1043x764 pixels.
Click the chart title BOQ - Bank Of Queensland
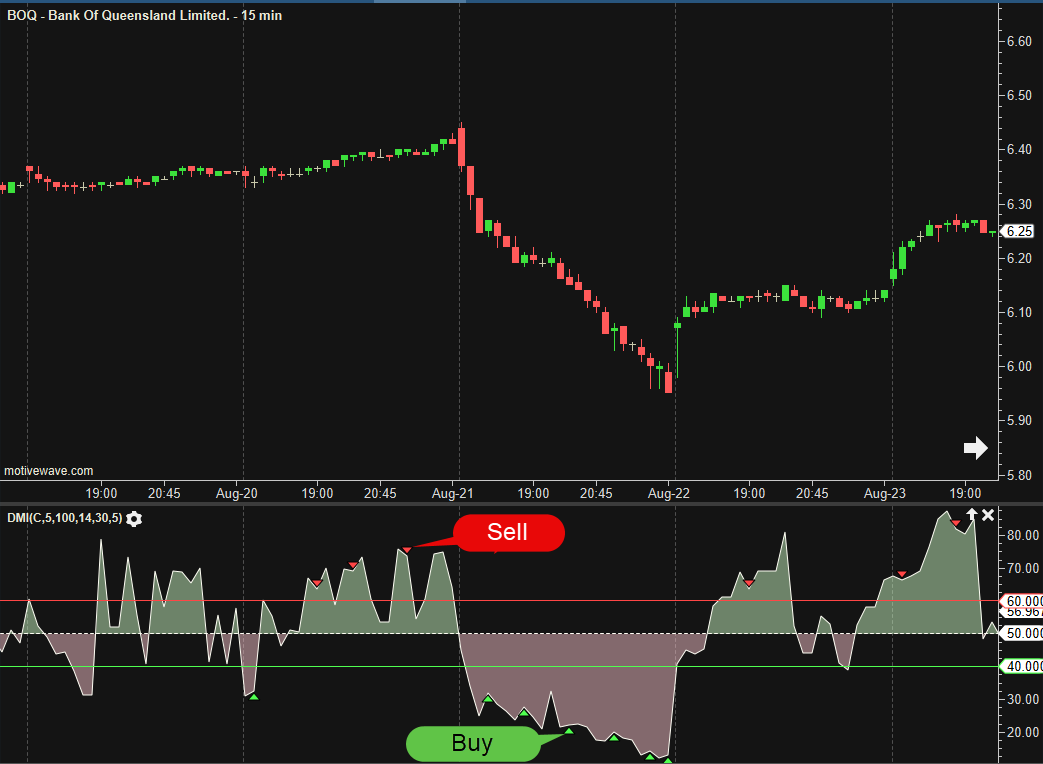(x=145, y=16)
